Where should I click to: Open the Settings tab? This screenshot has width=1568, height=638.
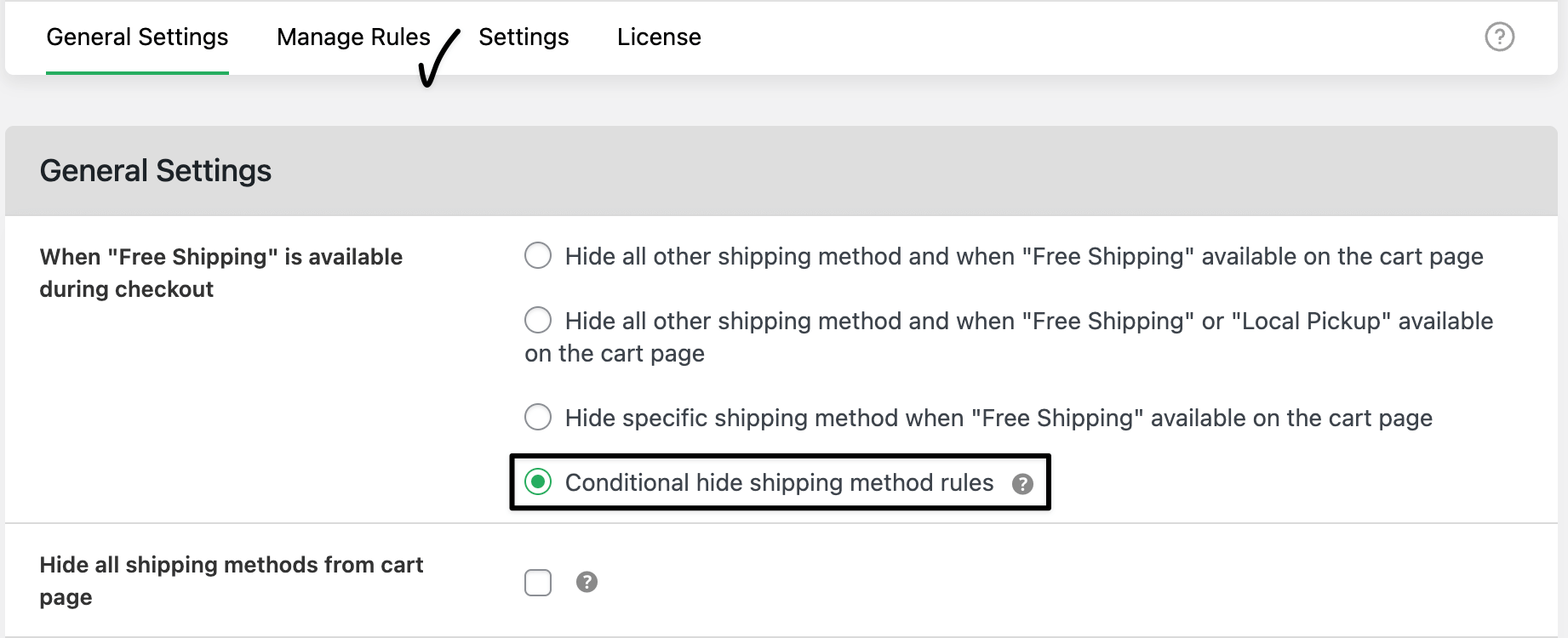(x=524, y=37)
